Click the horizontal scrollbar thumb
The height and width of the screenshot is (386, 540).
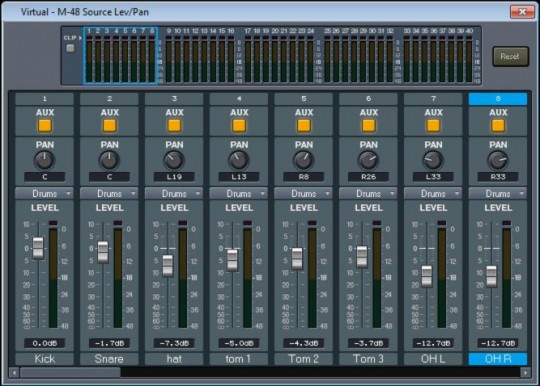[x=70, y=373]
